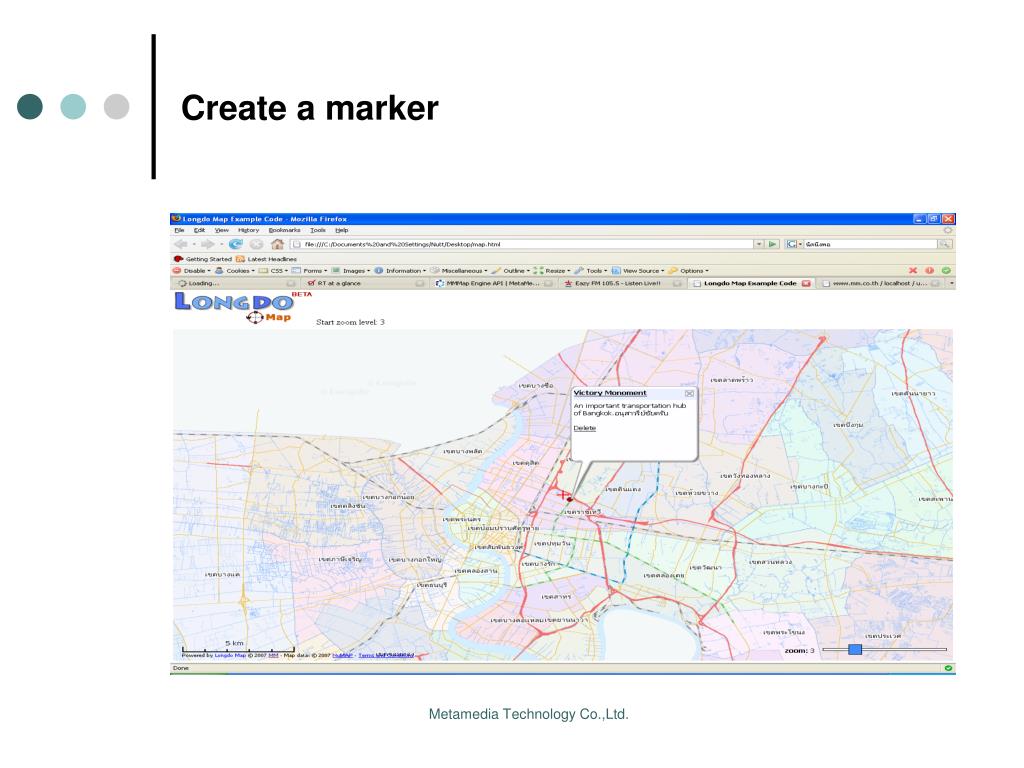Click the Victory Monument popup title

click(x=610, y=393)
